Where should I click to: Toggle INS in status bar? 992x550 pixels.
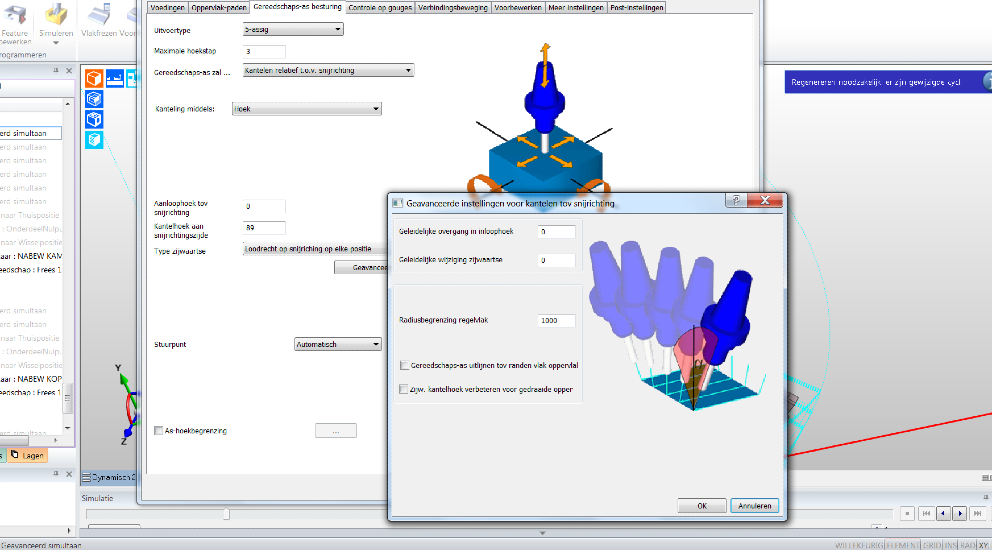[x=950, y=545]
